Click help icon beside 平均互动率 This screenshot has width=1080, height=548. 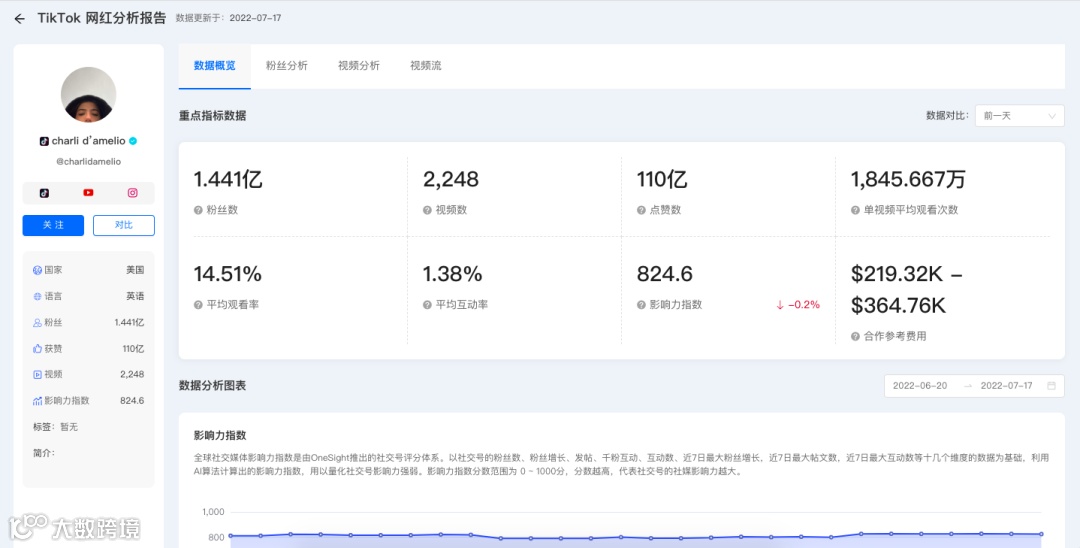pyautogui.click(x=427, y=304)
